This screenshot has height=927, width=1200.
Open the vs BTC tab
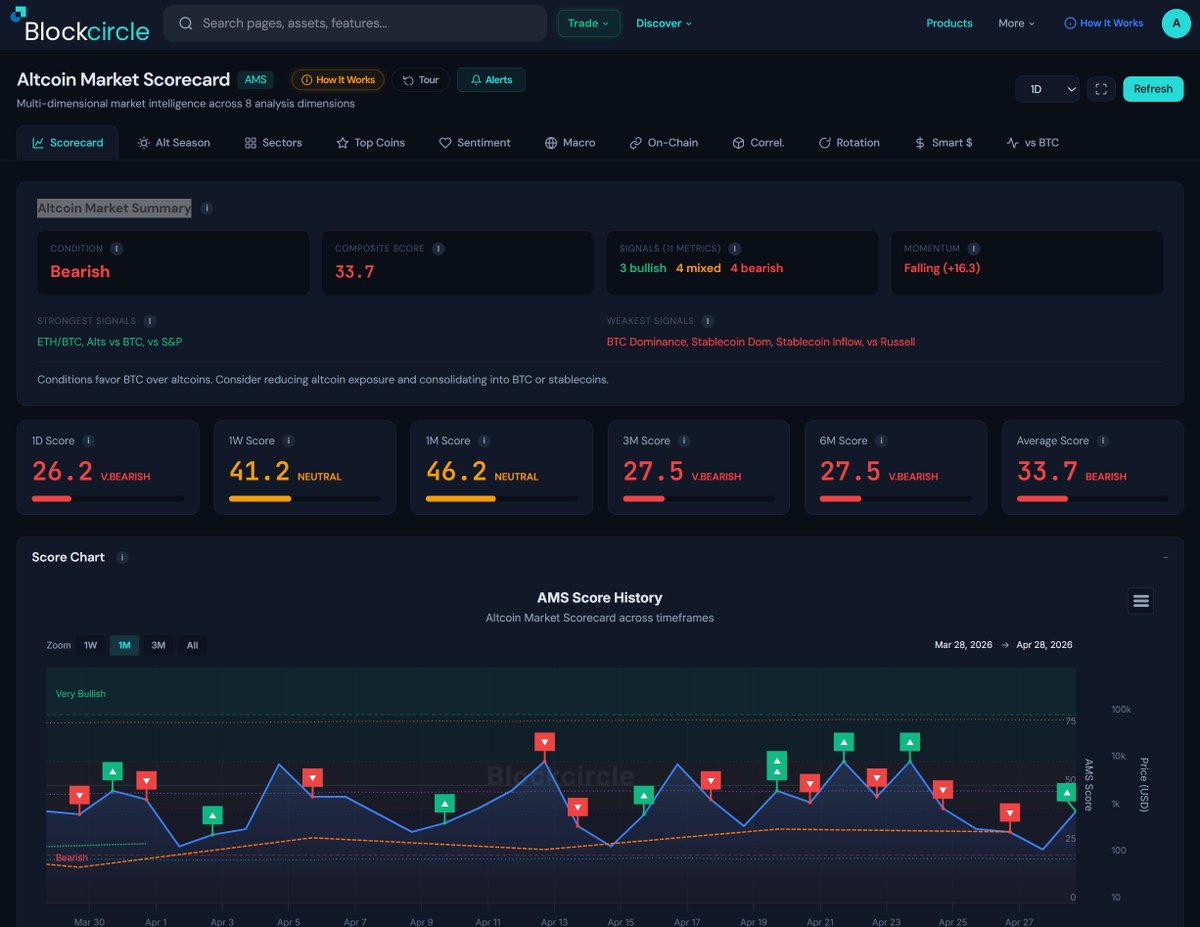(x=1032, y=143)
